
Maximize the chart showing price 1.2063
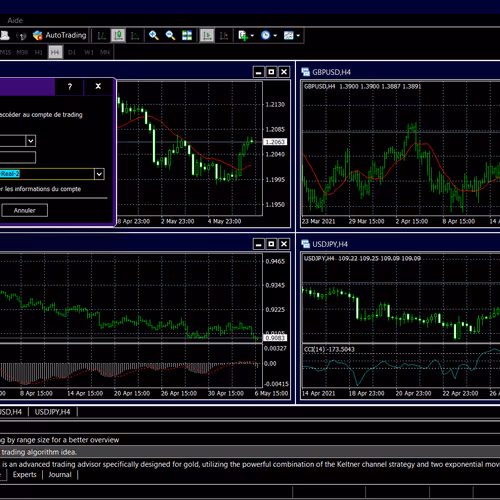tap(271, 72)
